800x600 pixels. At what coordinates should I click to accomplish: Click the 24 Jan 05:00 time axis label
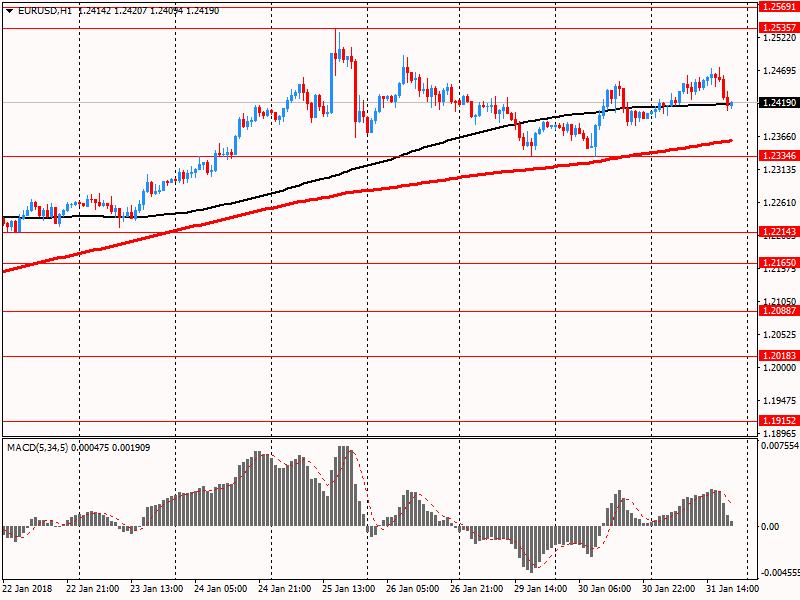point(221,589)
